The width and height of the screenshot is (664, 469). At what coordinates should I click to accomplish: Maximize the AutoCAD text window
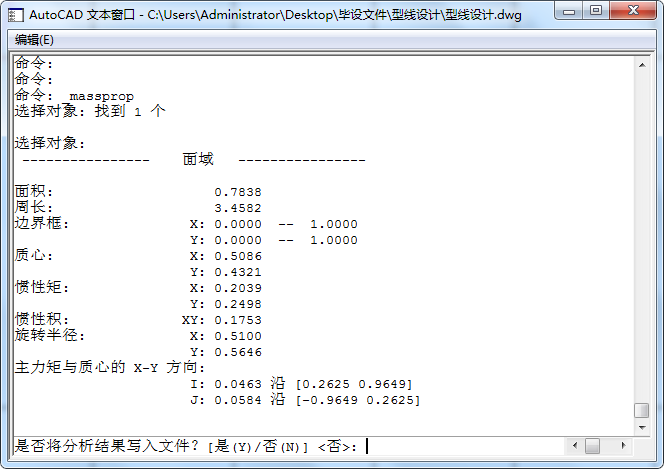click(x=596, y=11)
